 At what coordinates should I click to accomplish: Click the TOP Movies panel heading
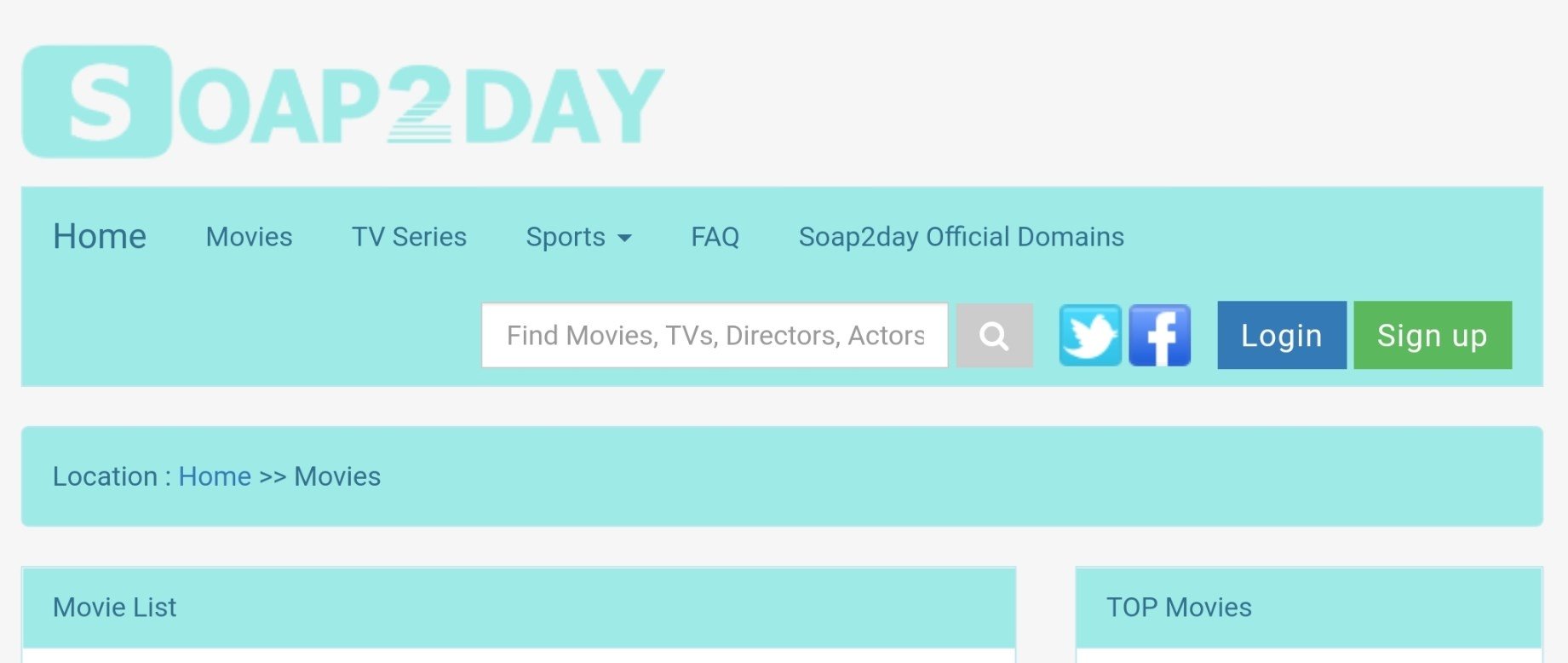(x=1178, y=608)
